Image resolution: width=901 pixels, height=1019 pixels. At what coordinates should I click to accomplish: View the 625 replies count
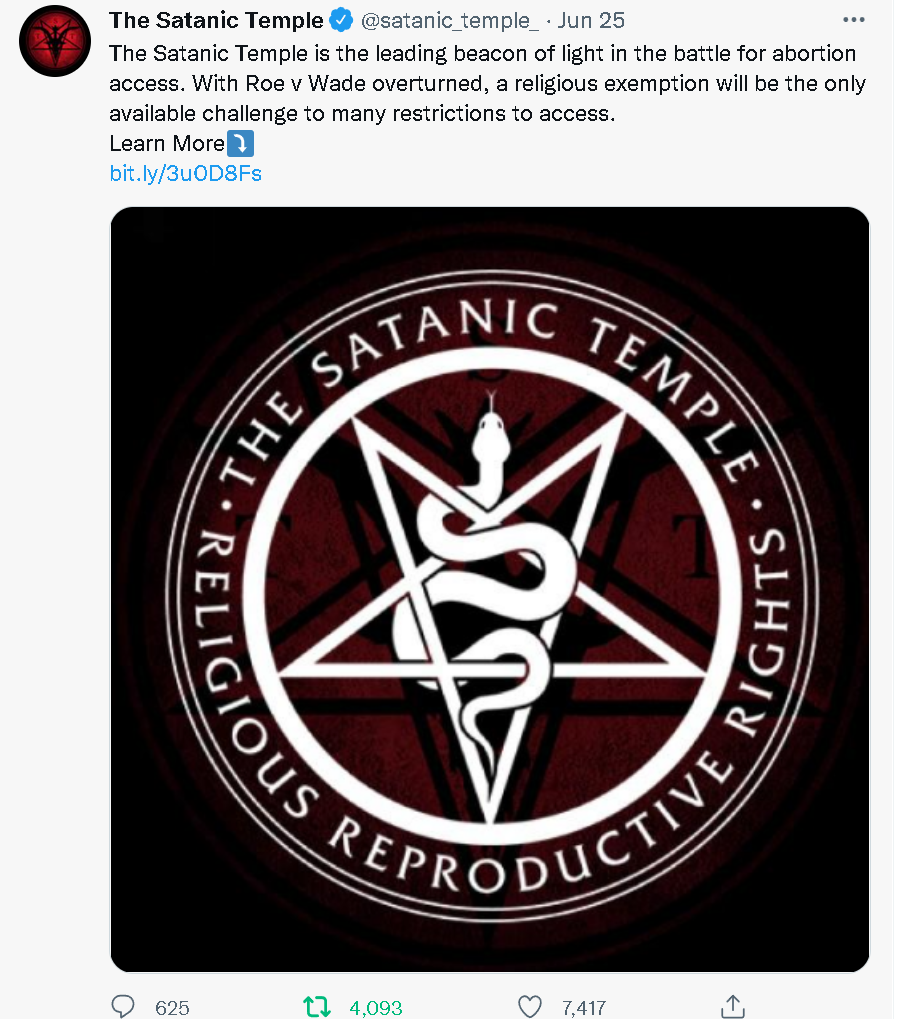172,1007
